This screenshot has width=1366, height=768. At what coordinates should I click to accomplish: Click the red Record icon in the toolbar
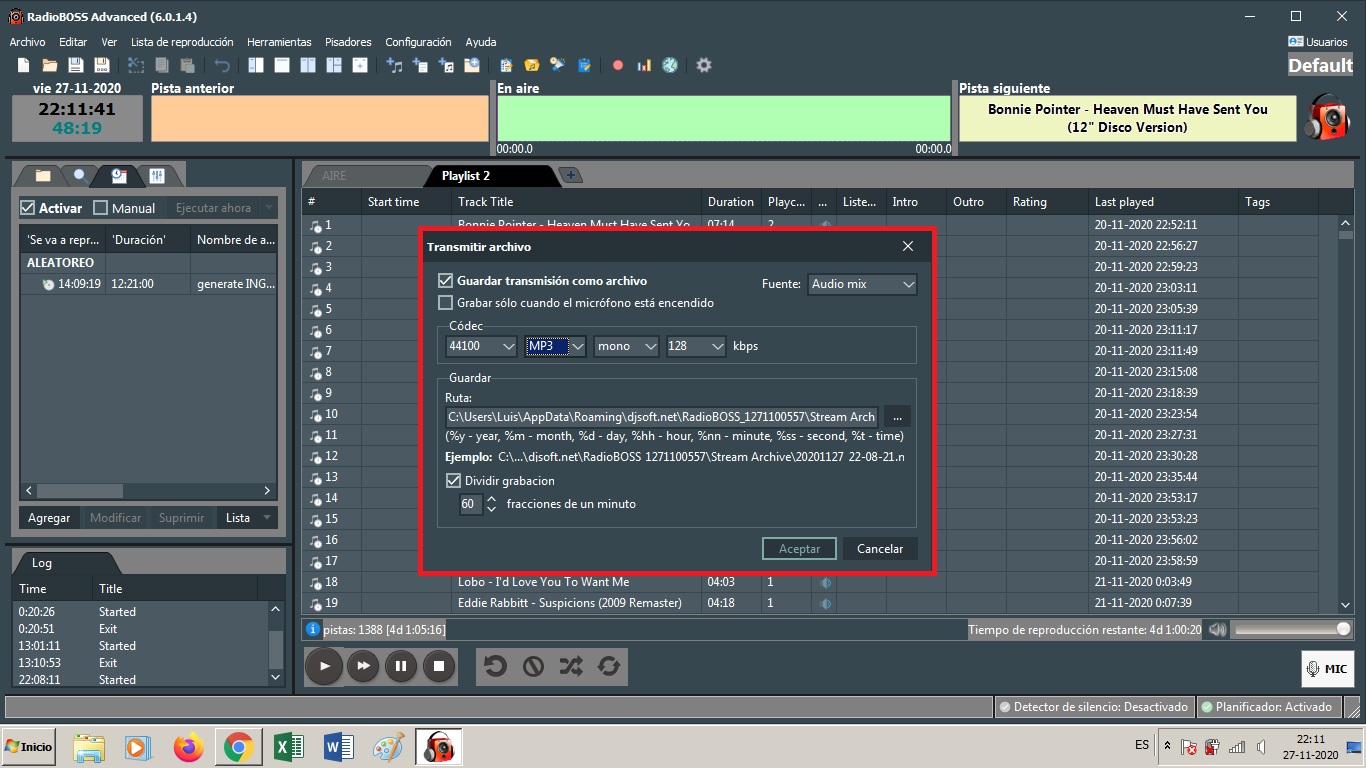[618, 65]
